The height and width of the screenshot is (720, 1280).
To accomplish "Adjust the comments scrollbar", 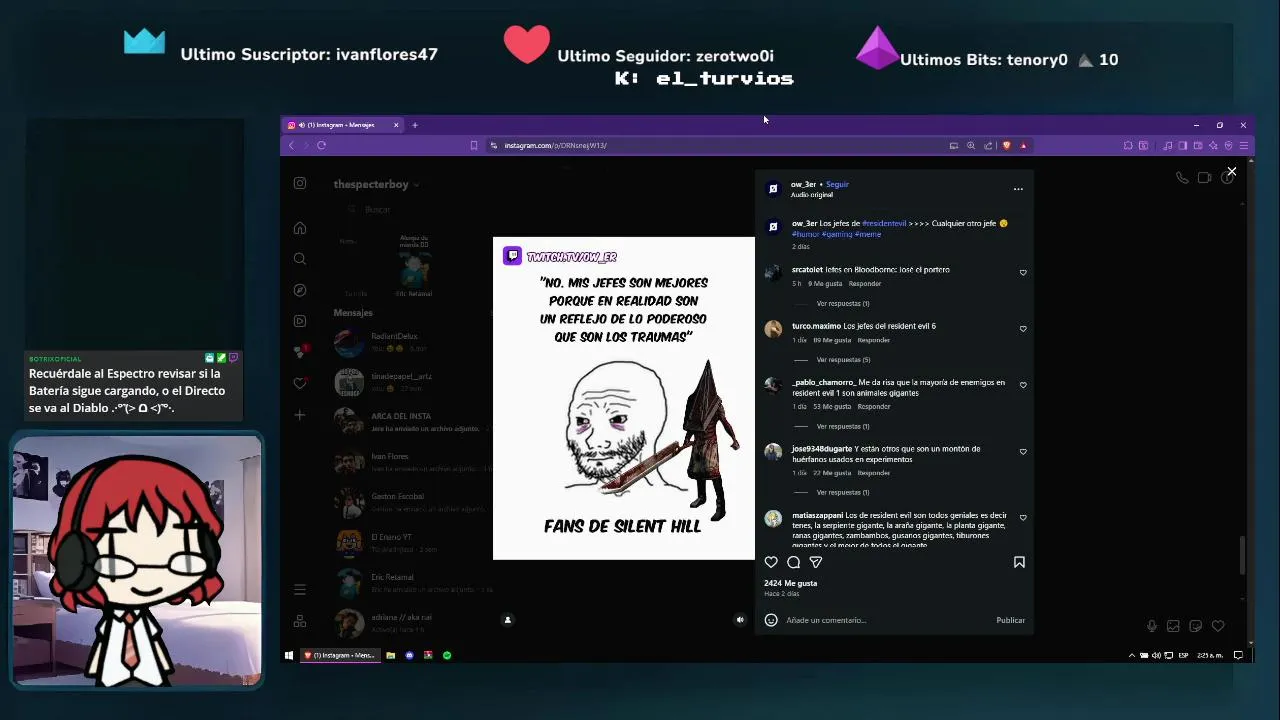I will (1243, 555).
